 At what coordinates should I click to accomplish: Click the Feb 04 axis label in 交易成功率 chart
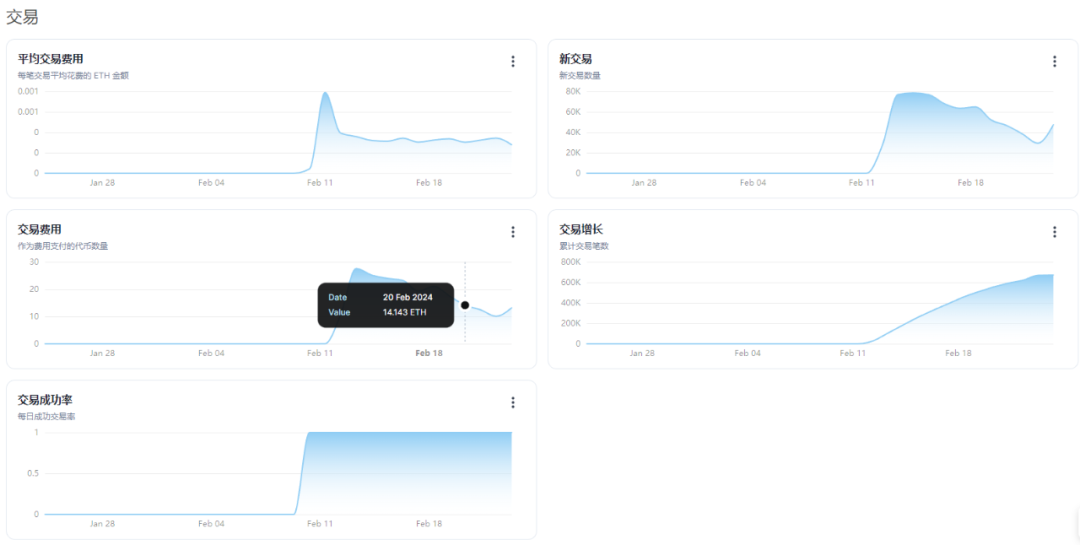[211, 524]
